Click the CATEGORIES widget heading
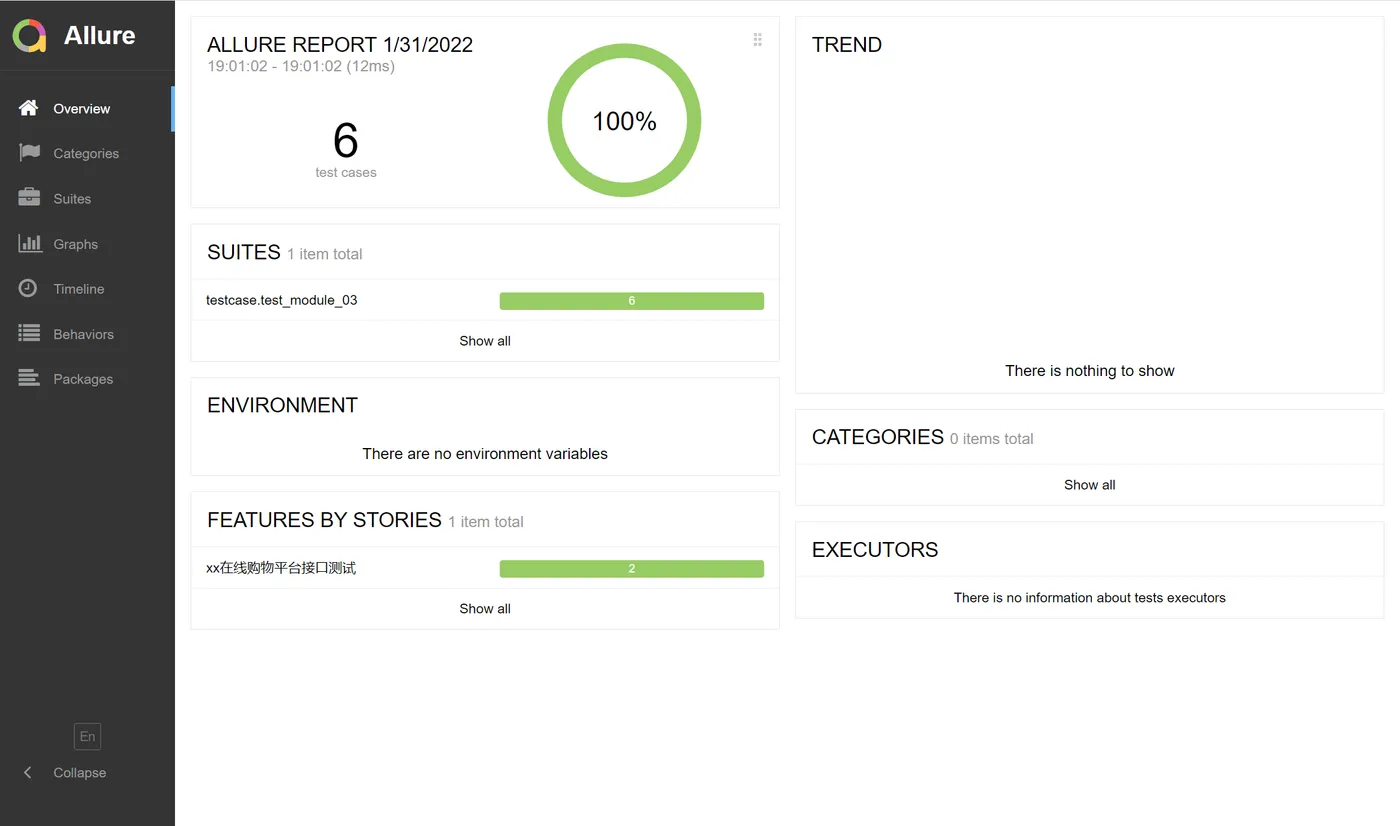This screenshot has width=1400, height=826. [878, 437]
